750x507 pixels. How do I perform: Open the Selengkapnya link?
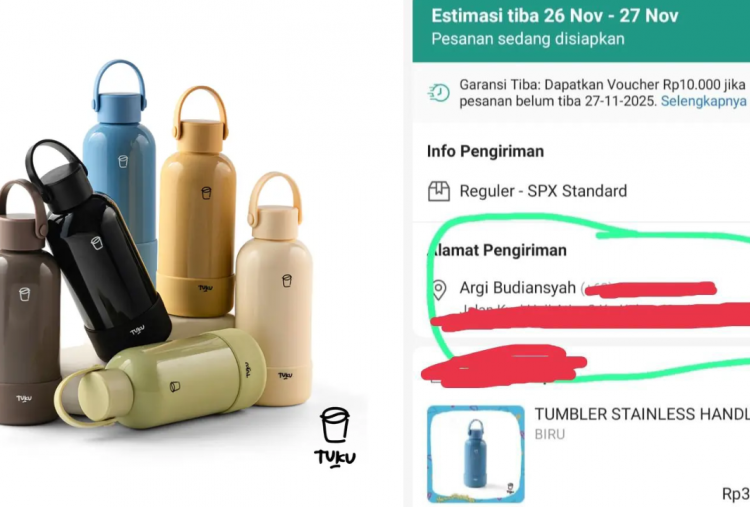point(703,101)
